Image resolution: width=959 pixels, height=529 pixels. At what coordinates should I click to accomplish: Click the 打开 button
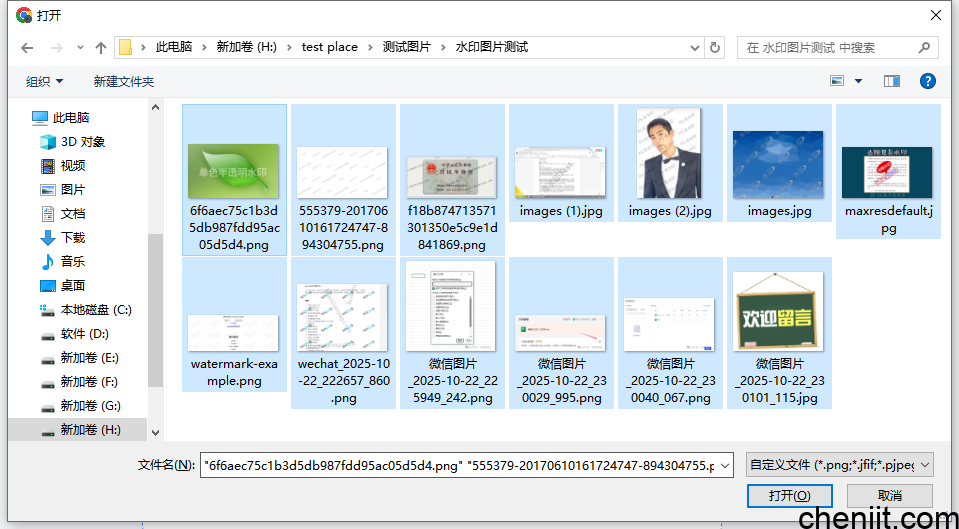(789, 496)
